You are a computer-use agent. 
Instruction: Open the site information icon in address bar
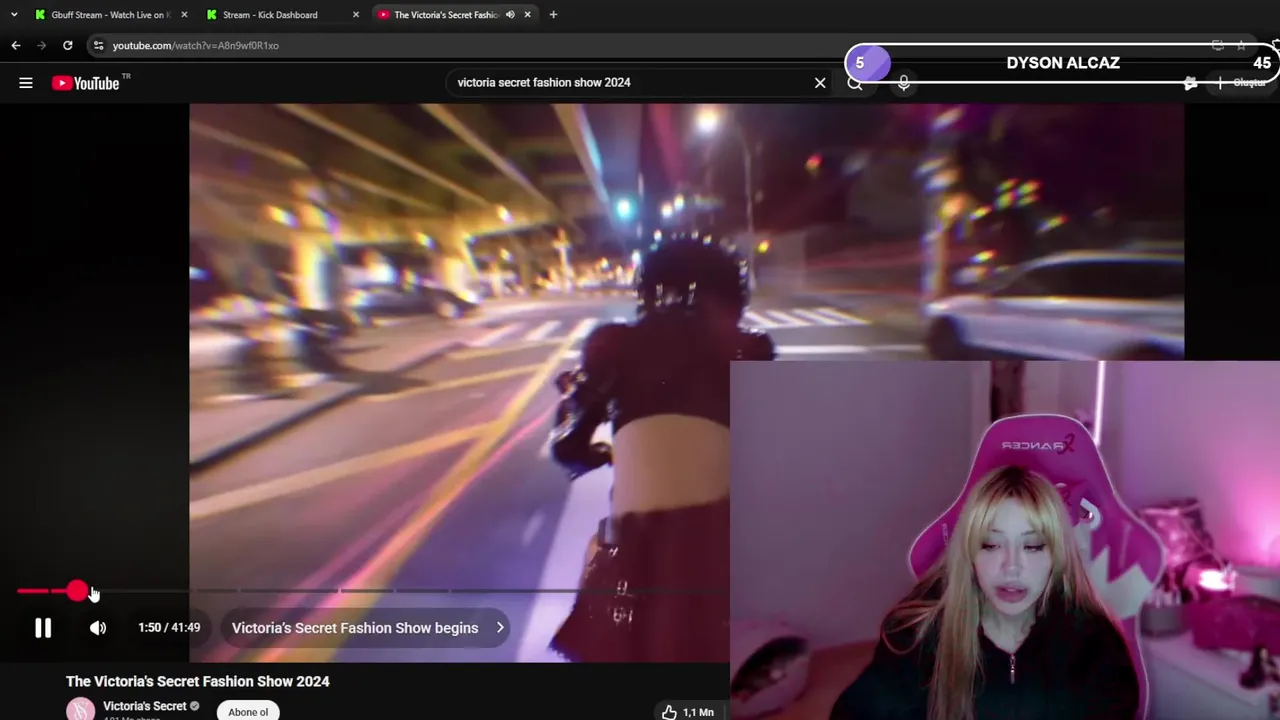(98, 45)
